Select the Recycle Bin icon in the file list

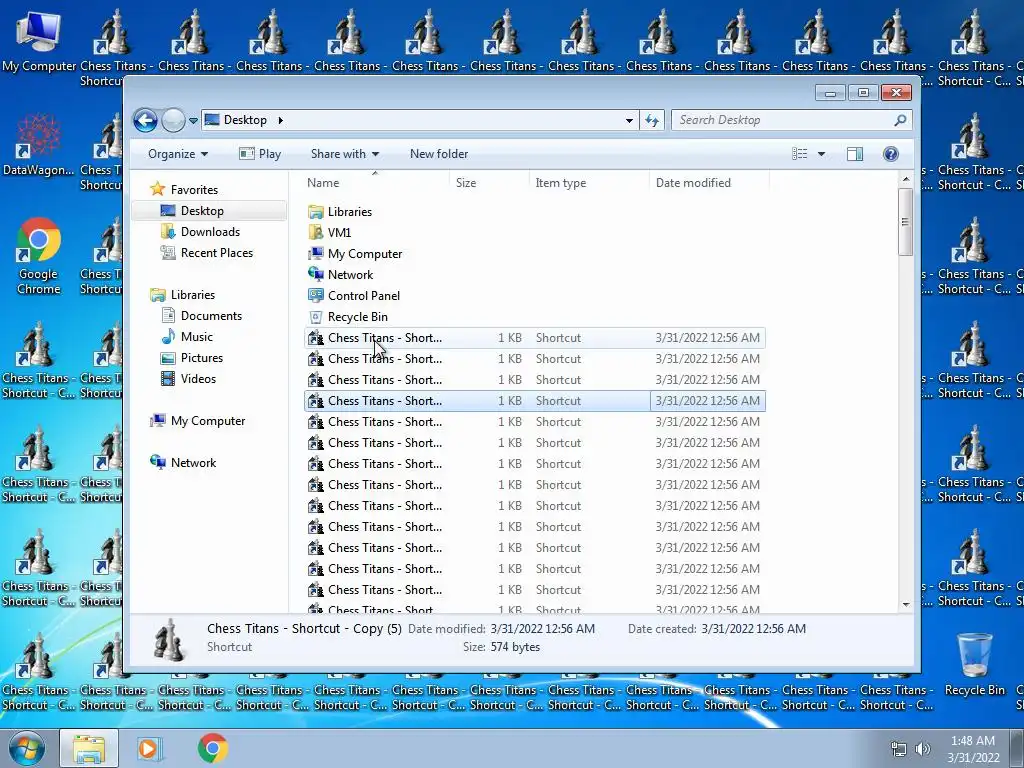pos(316,317)
